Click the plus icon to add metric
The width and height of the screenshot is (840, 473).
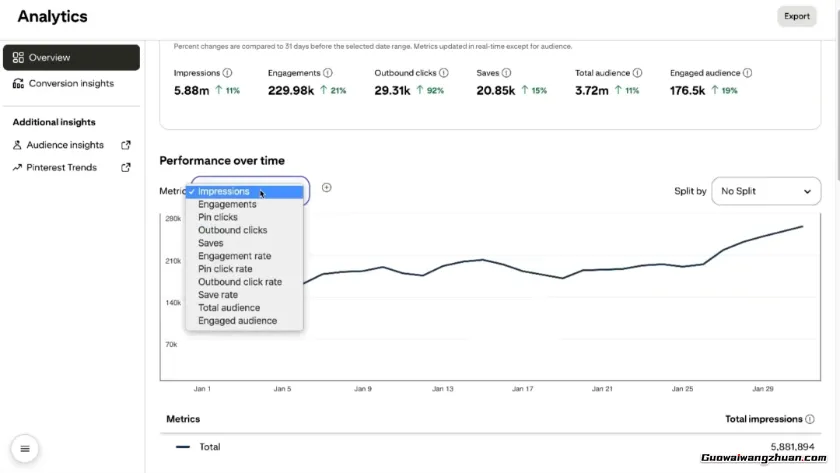click(326, 188)
